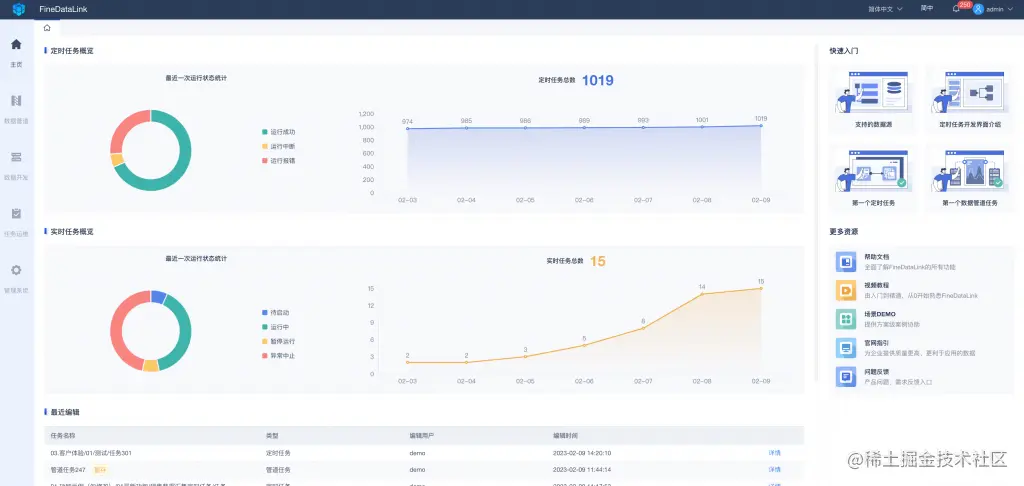Image resolution: width=1024 pixels, height=486 pixels.
Task: Toggle the 暂停运行 legend entry
Action: (278, 342)
